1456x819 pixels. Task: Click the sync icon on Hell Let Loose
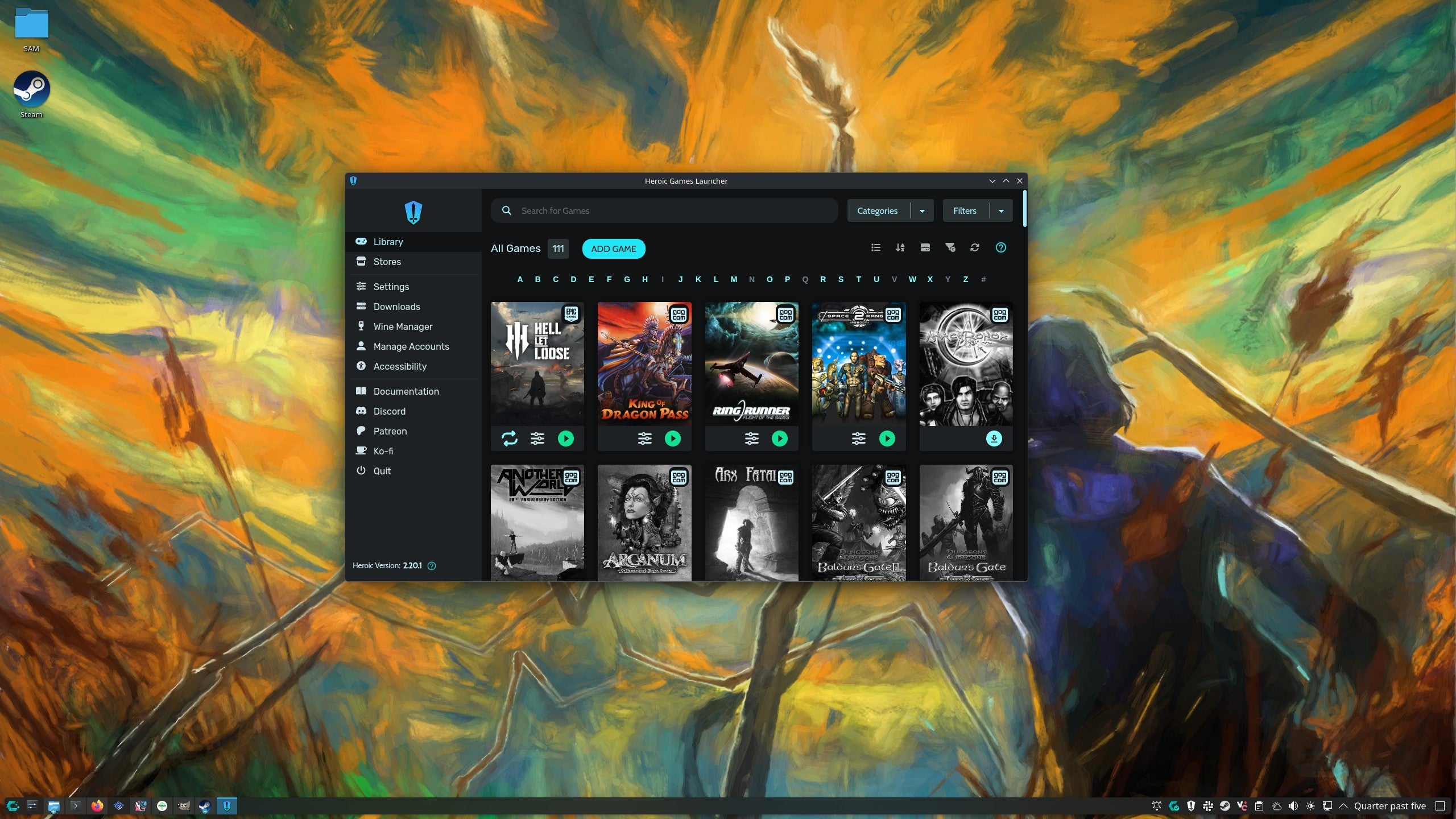pyautogui.click(x=510, y=438)
